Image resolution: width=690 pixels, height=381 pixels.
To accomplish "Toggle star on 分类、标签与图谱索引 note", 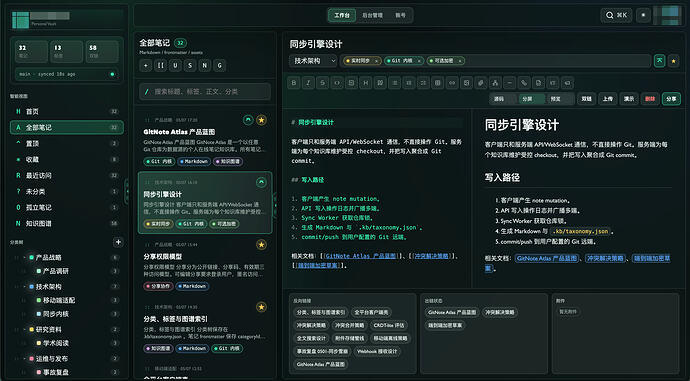I will (261, 307).
